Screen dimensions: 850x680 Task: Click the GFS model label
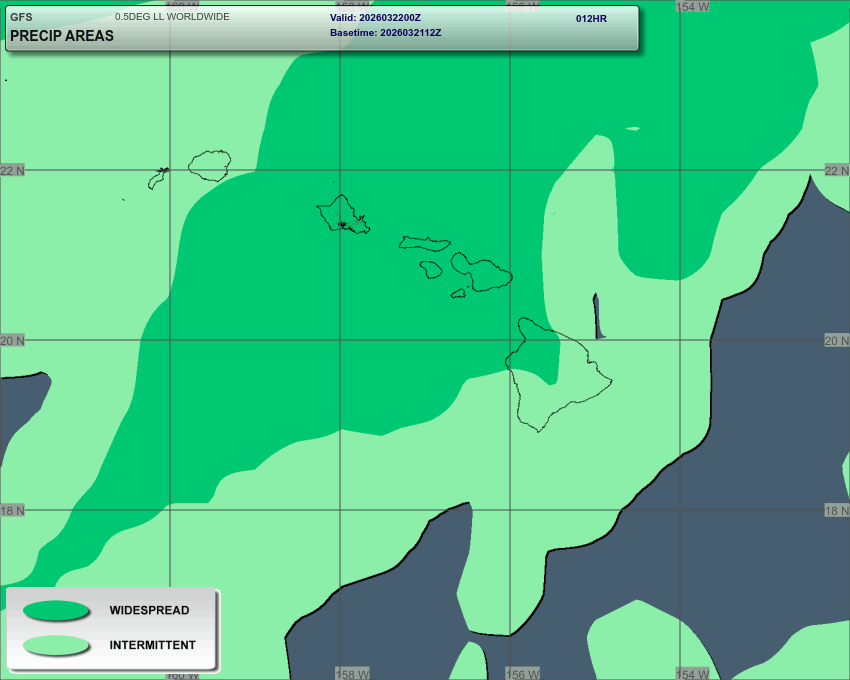point(21,17)
